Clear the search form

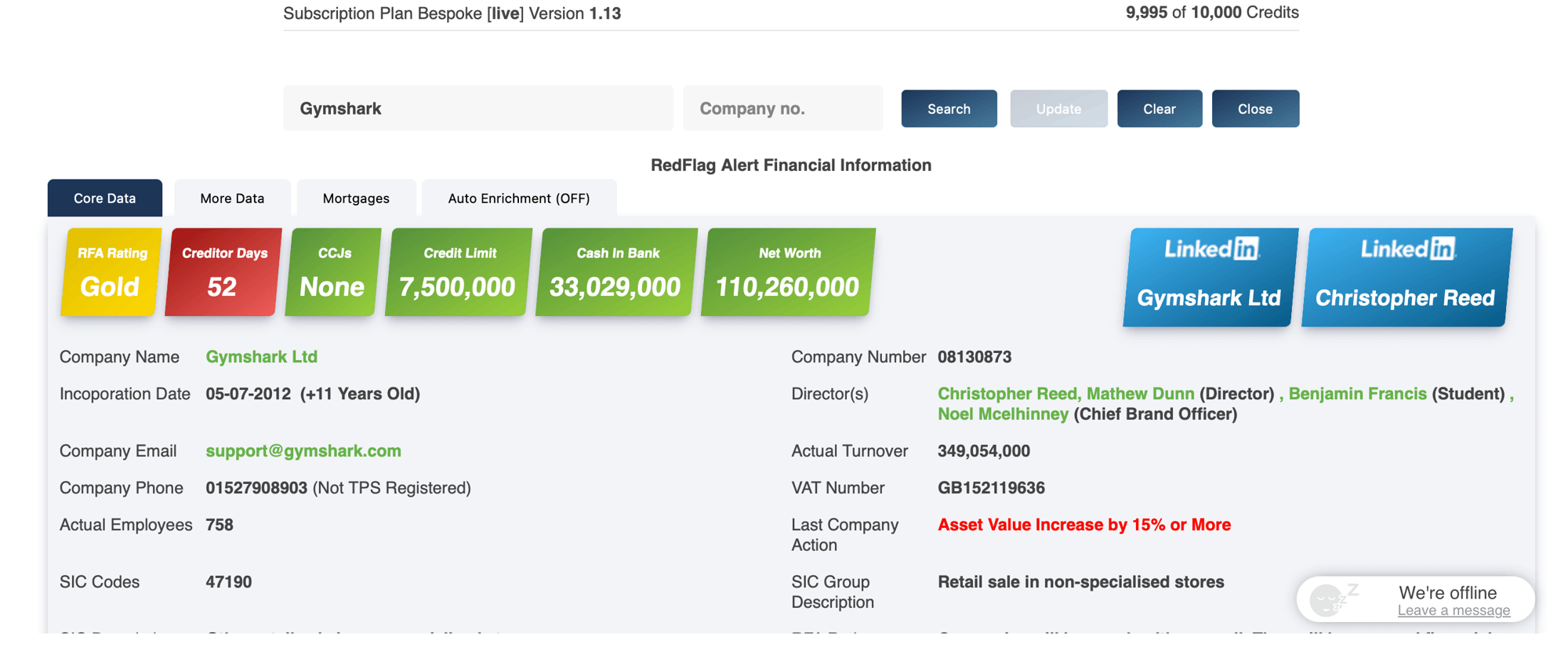[x=1159, y=109]
